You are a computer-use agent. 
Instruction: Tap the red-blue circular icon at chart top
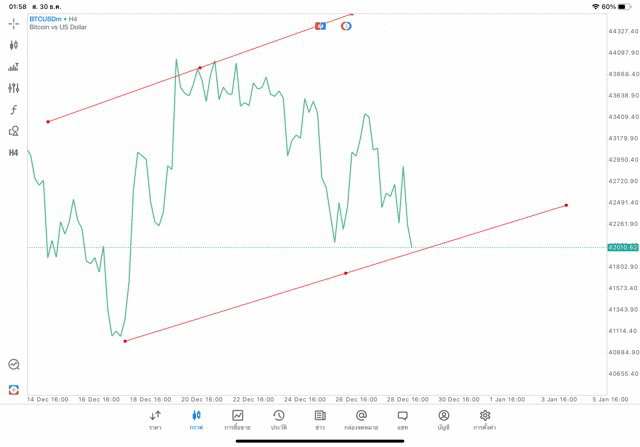coord(346,25)
